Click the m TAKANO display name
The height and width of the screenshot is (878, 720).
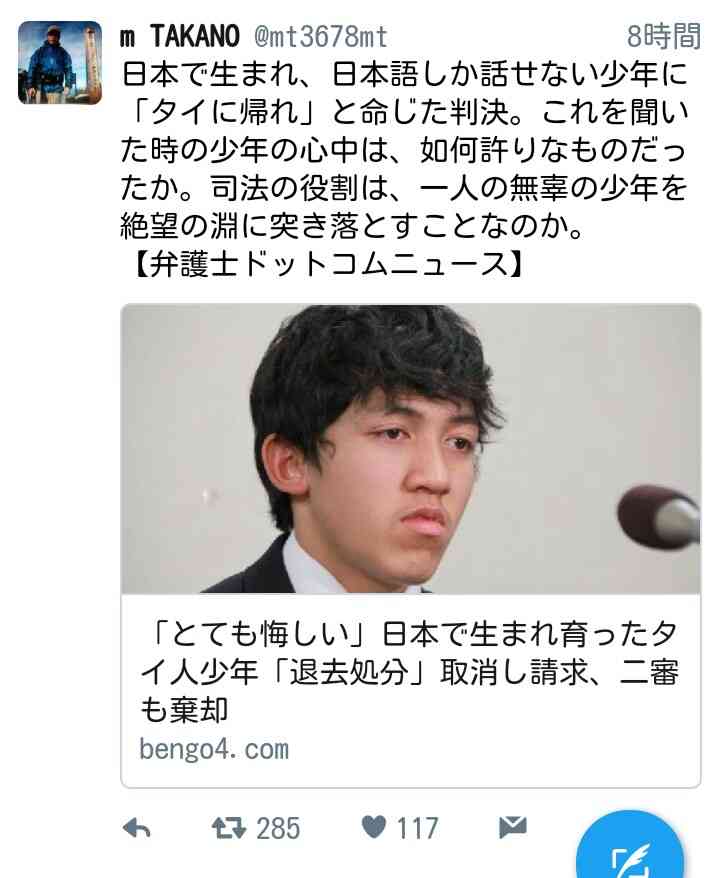click(x=180, y=36)
